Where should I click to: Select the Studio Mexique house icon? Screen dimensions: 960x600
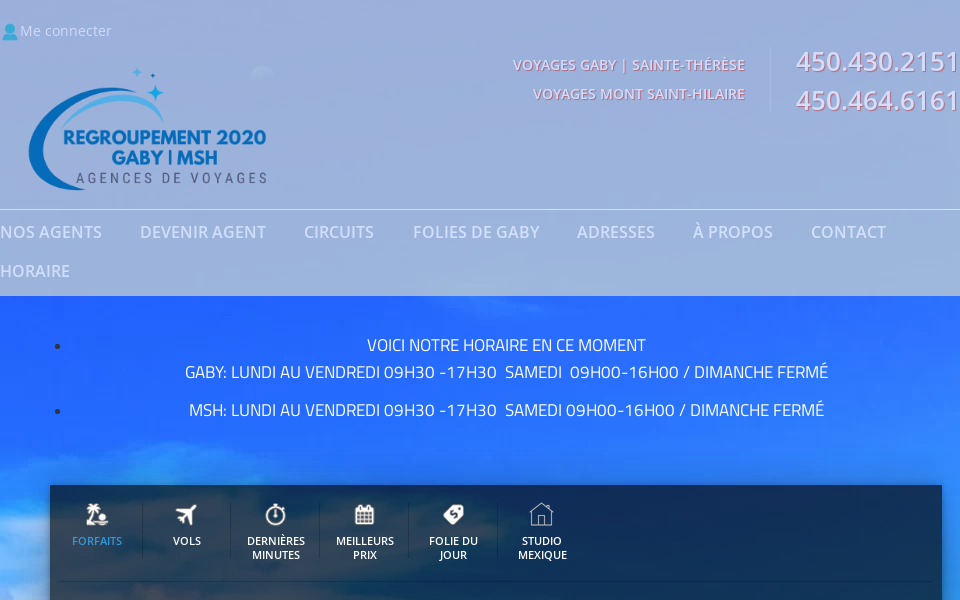541,515
